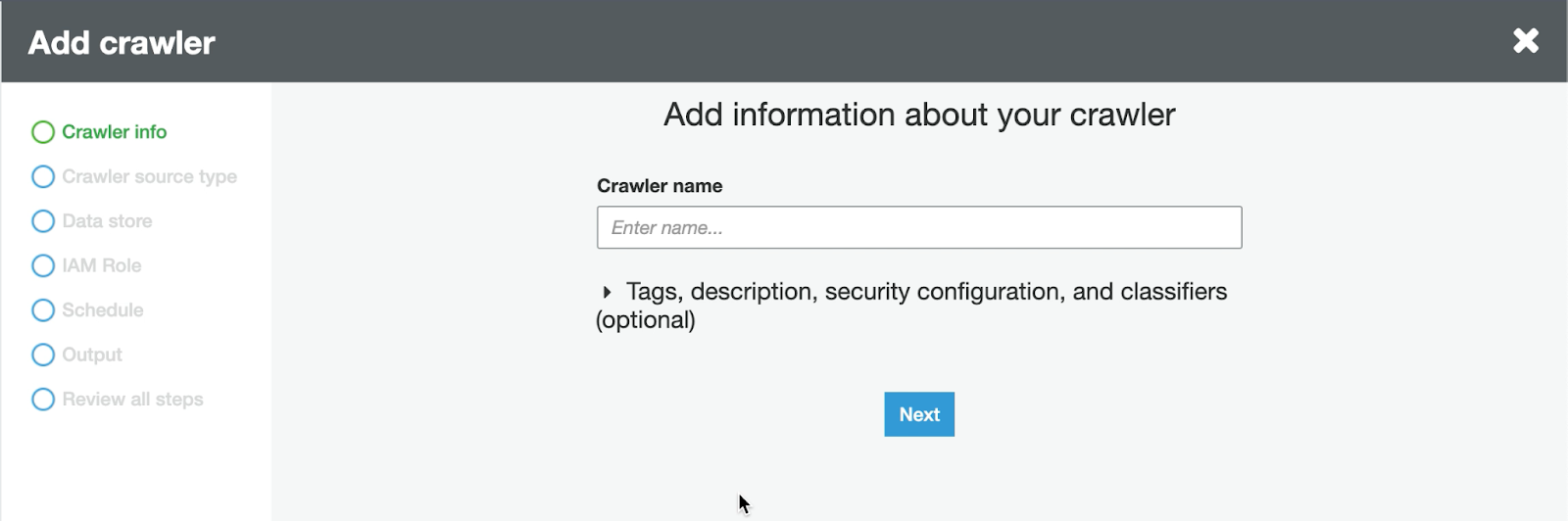The height and width of the screenshot is (521, 1568).
Task: Click the circle beside Output
Action: pyautogui.click(x=43, y=355)
